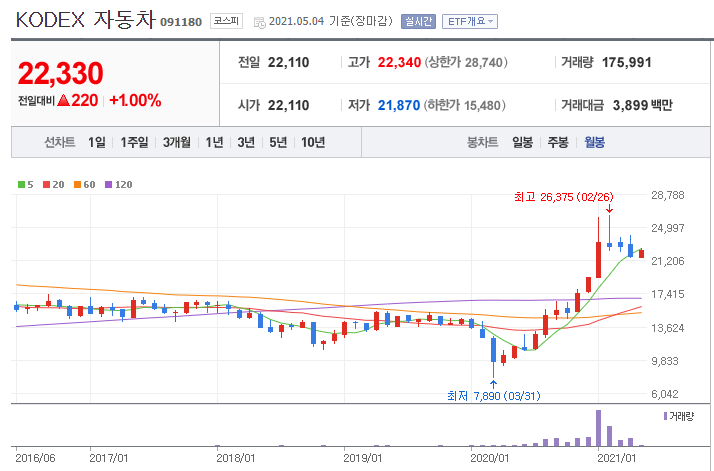The height and width of the screenshot is (471, 714).
Task: Click the 21,206 y-axis label
Action: coord(668,261)
